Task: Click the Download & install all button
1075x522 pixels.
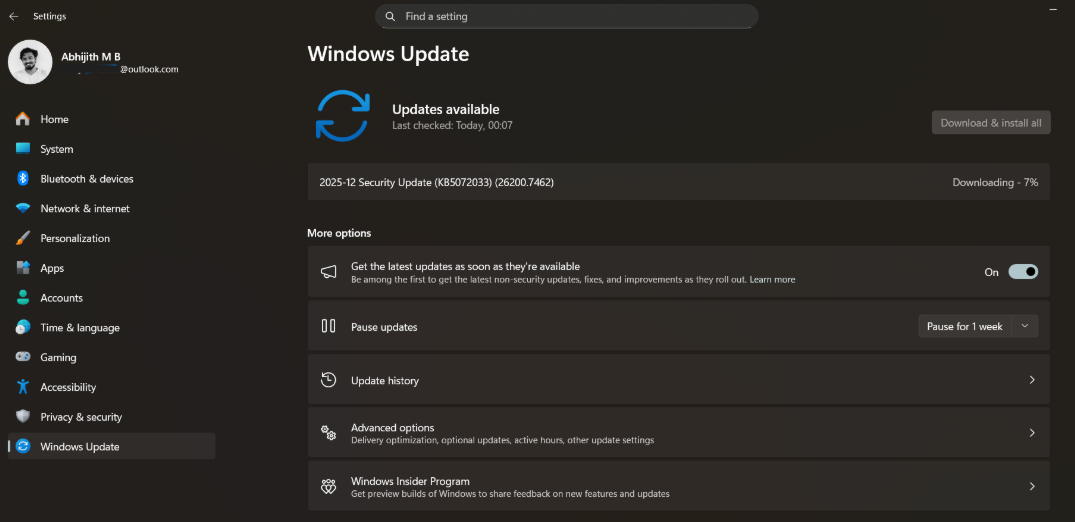Action: coord(991,123)
